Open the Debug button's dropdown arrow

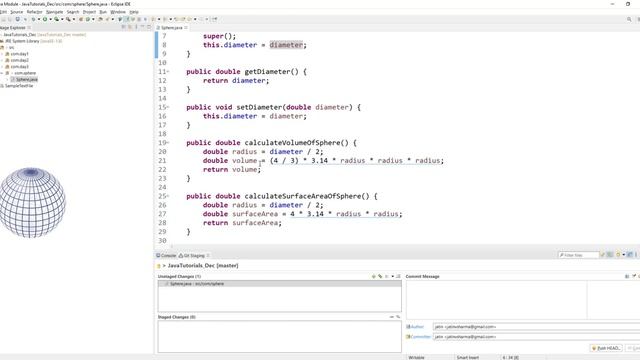(39, 19)
